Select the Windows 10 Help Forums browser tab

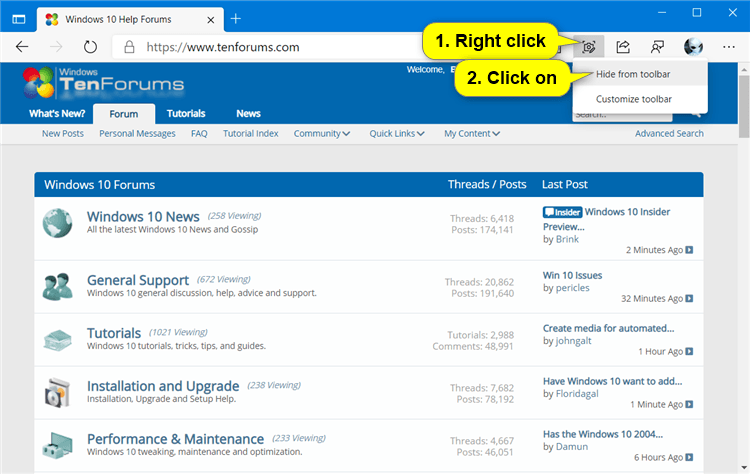click(x=130, y=20)
